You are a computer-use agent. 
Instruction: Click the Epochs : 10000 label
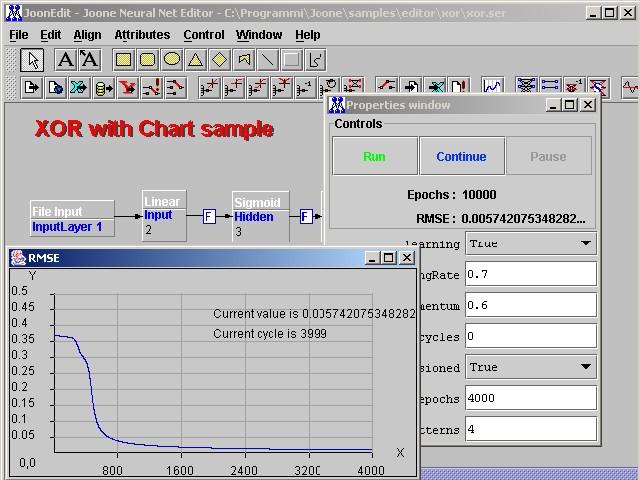coord(452,195)
